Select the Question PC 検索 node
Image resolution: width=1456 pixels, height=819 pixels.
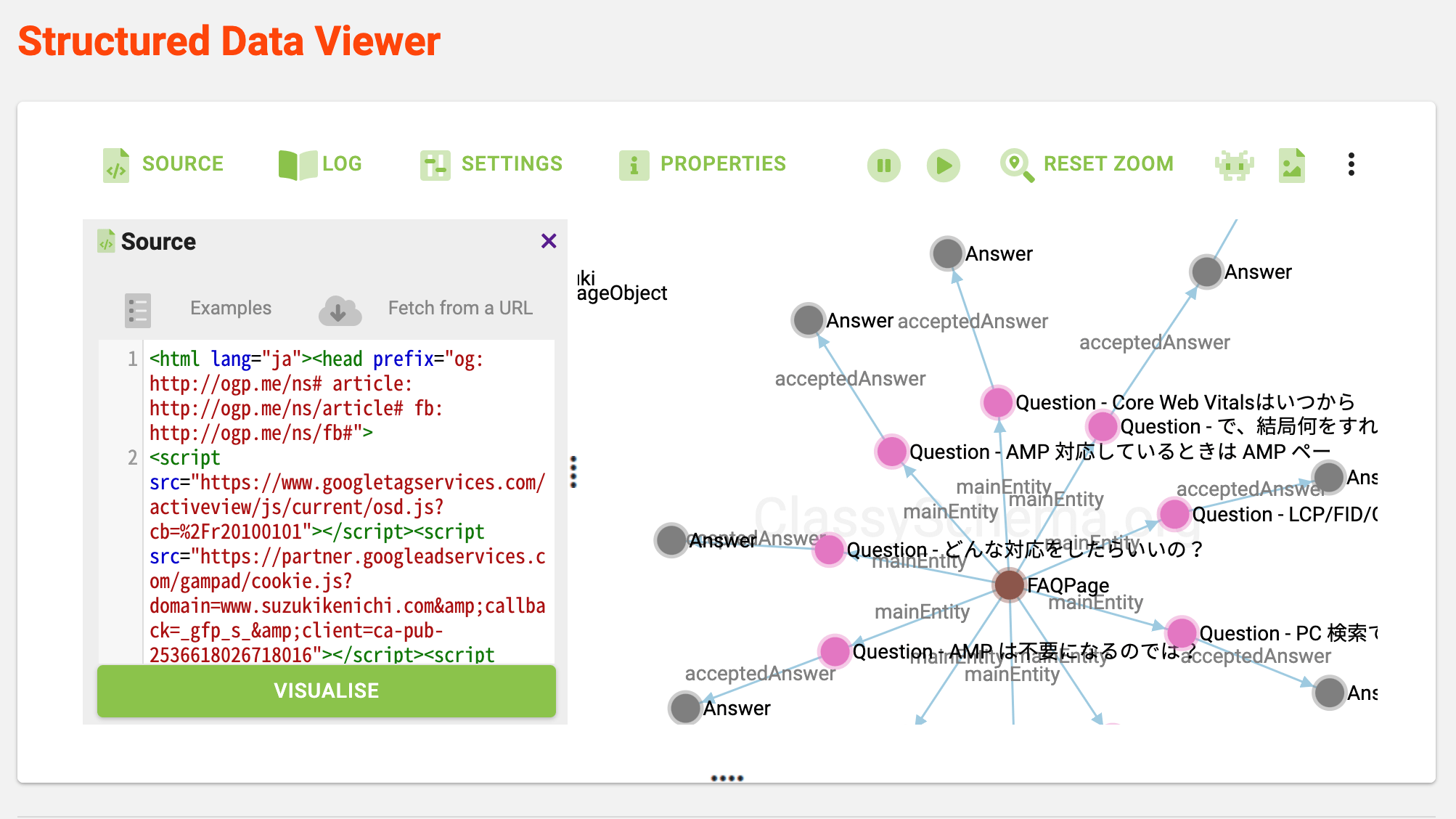[x=1182, y=632]
